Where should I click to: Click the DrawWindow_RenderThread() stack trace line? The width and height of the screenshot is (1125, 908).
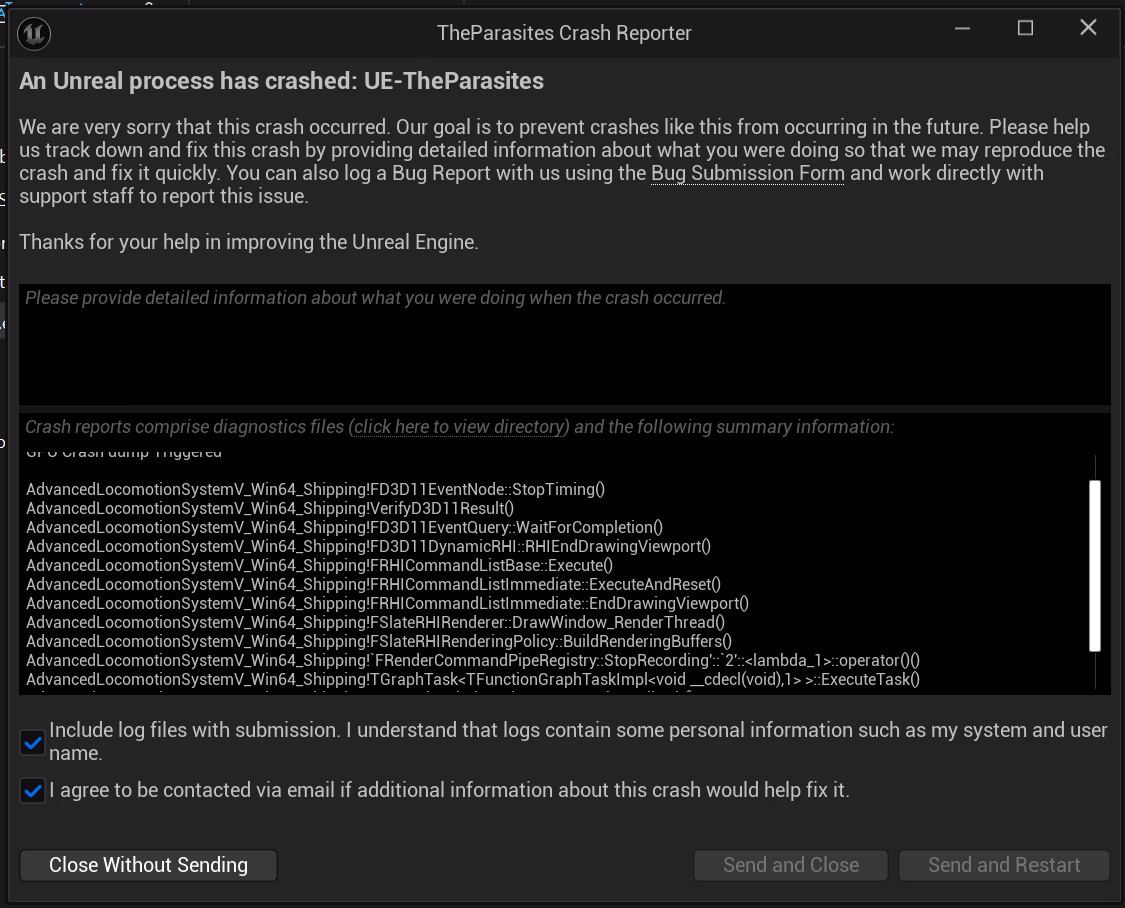click(375, 622)
